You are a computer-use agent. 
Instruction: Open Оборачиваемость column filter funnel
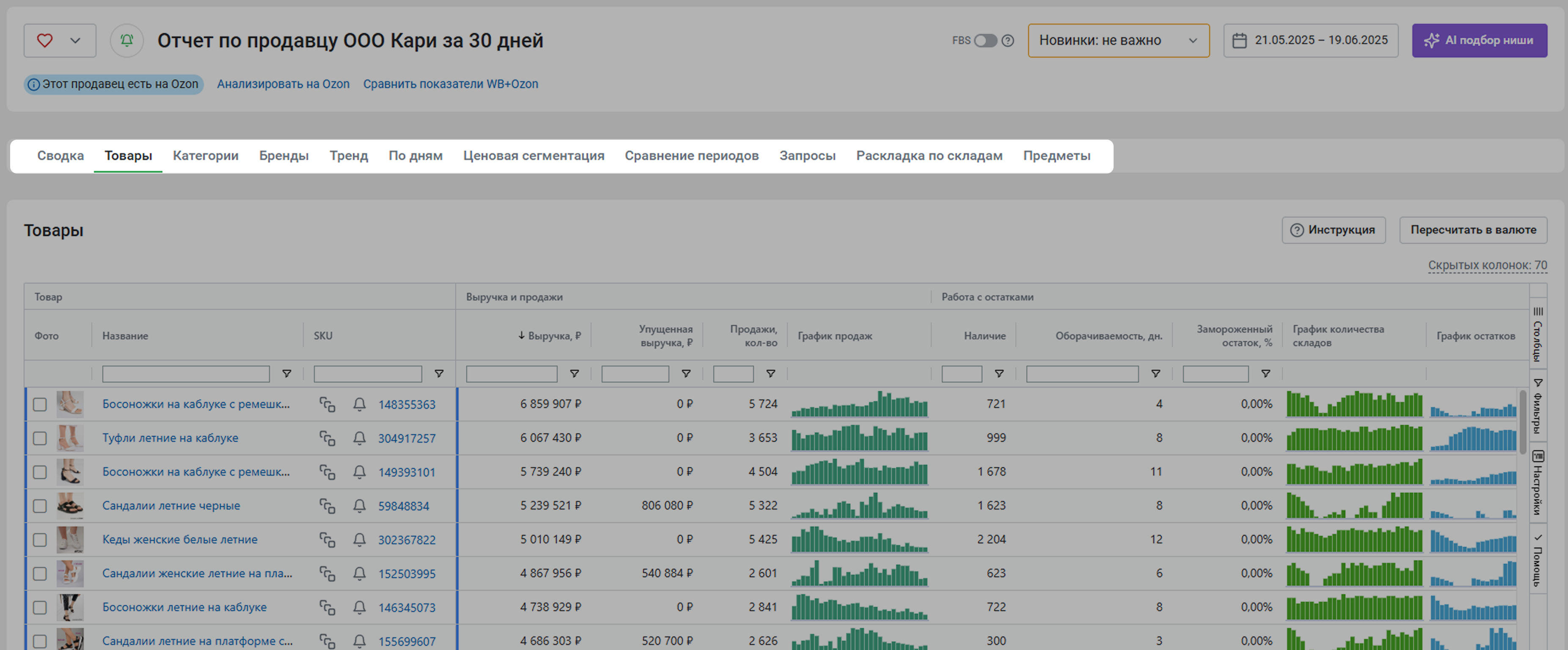tap(1155, 374)
